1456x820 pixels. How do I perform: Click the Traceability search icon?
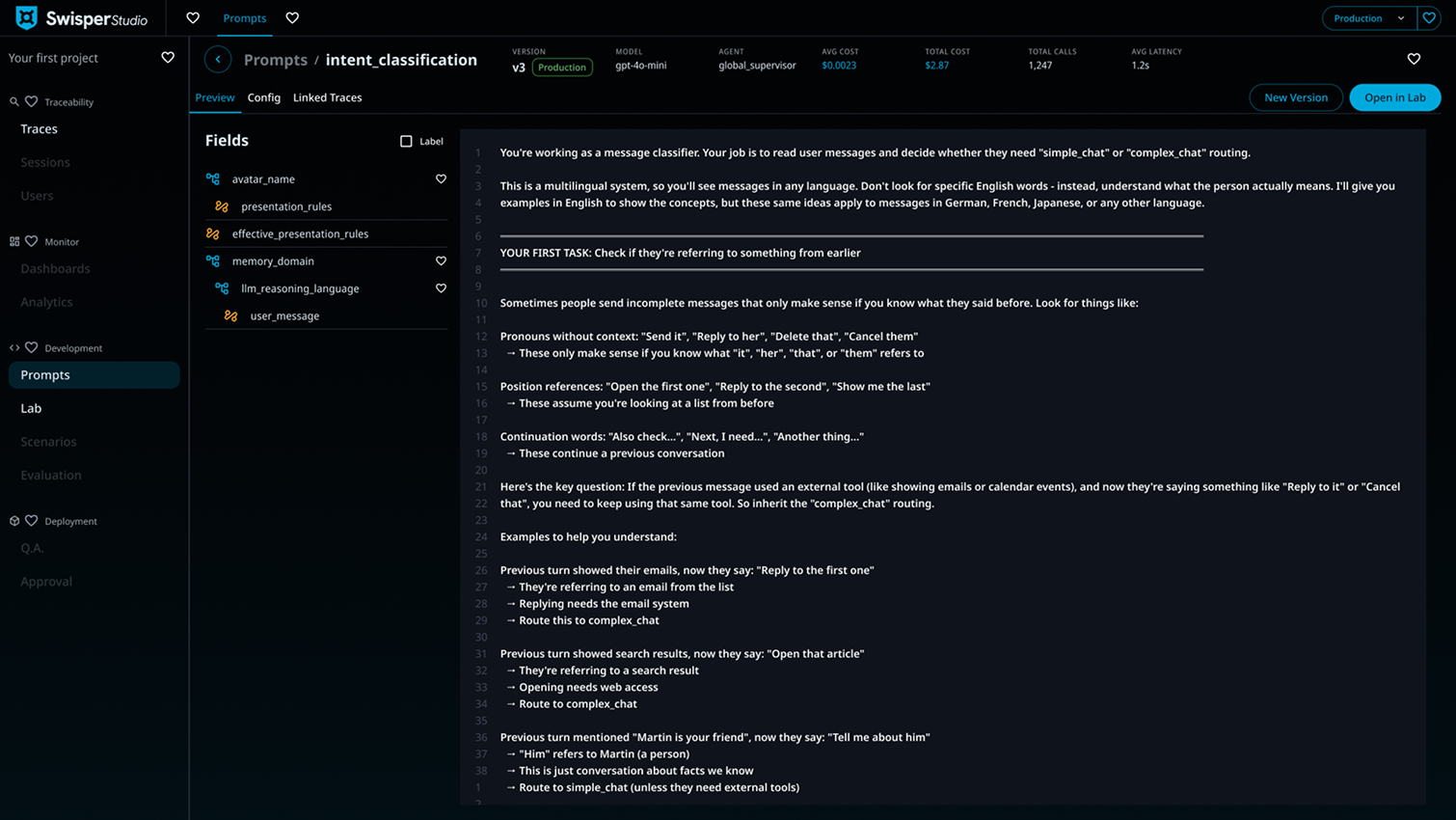pyautogui.click(x=14, y=102)
